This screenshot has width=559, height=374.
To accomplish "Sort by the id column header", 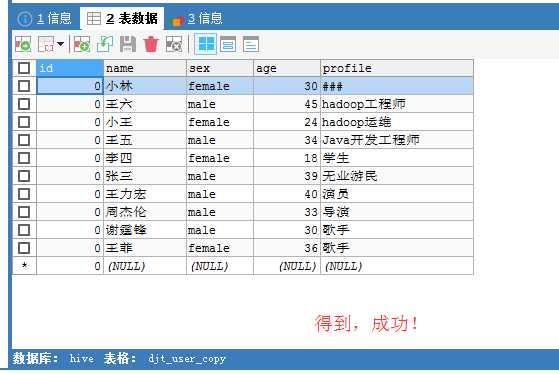I will (70, 68).
